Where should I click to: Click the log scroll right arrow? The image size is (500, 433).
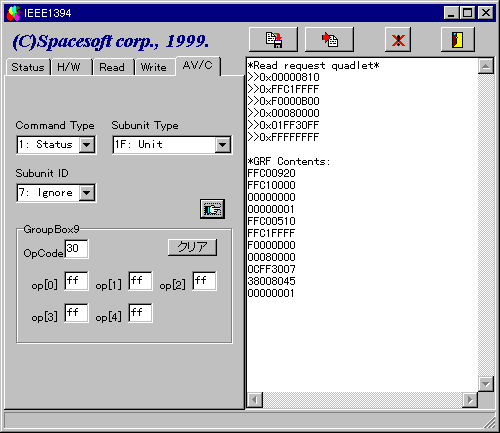tap(470, 399)
